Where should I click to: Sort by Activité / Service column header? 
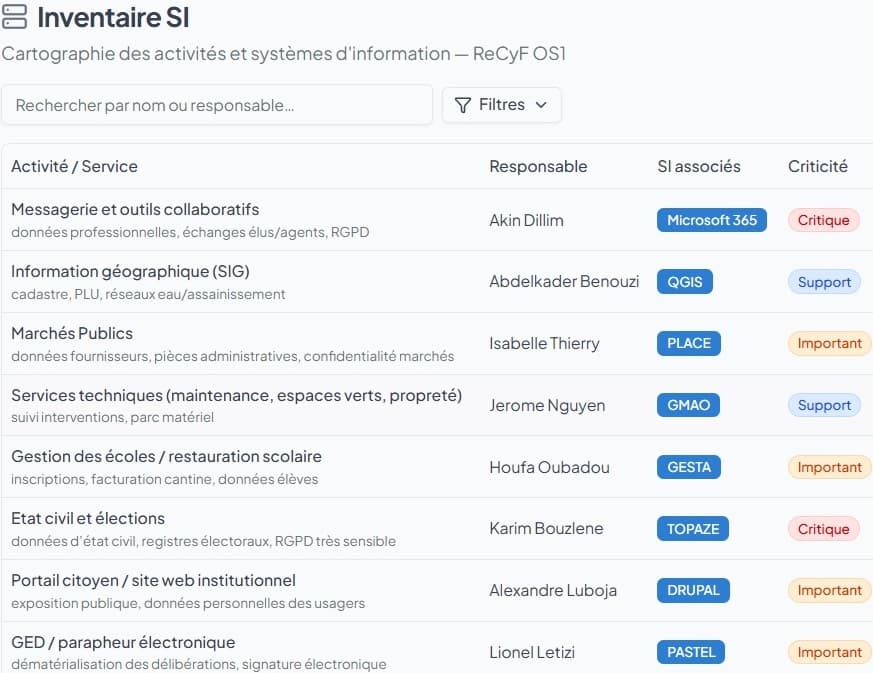74,166
